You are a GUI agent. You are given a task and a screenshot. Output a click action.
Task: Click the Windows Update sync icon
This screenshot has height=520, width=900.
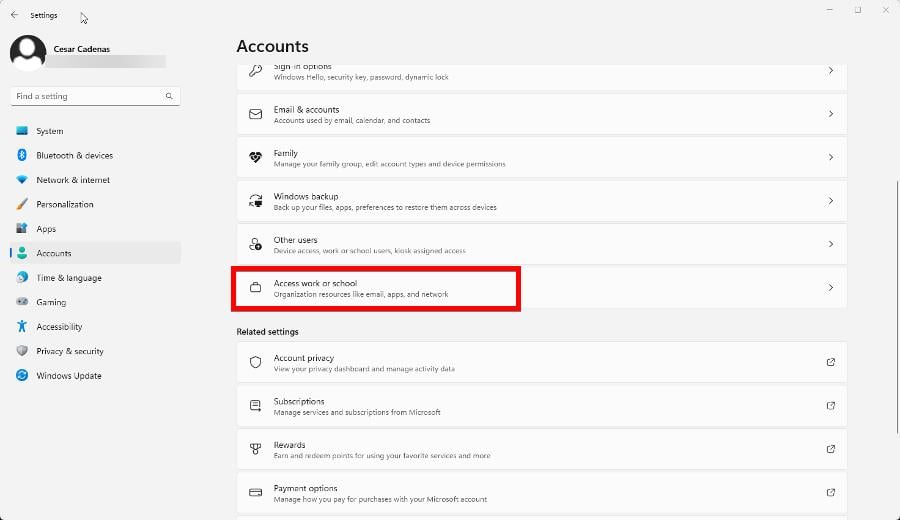tap(22, 375)
